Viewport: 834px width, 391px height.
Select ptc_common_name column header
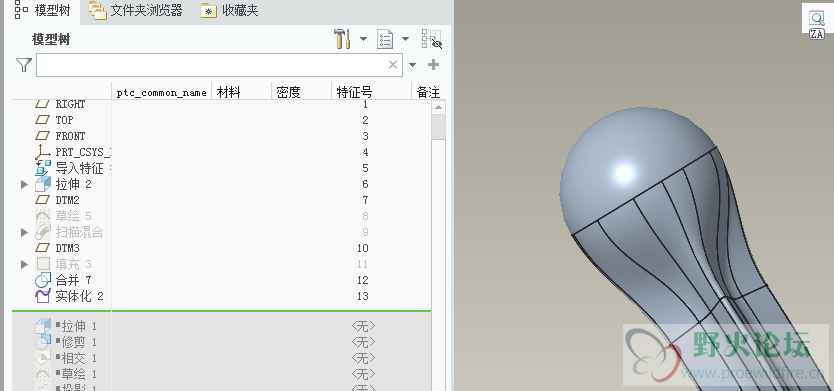tap(162, 92)
